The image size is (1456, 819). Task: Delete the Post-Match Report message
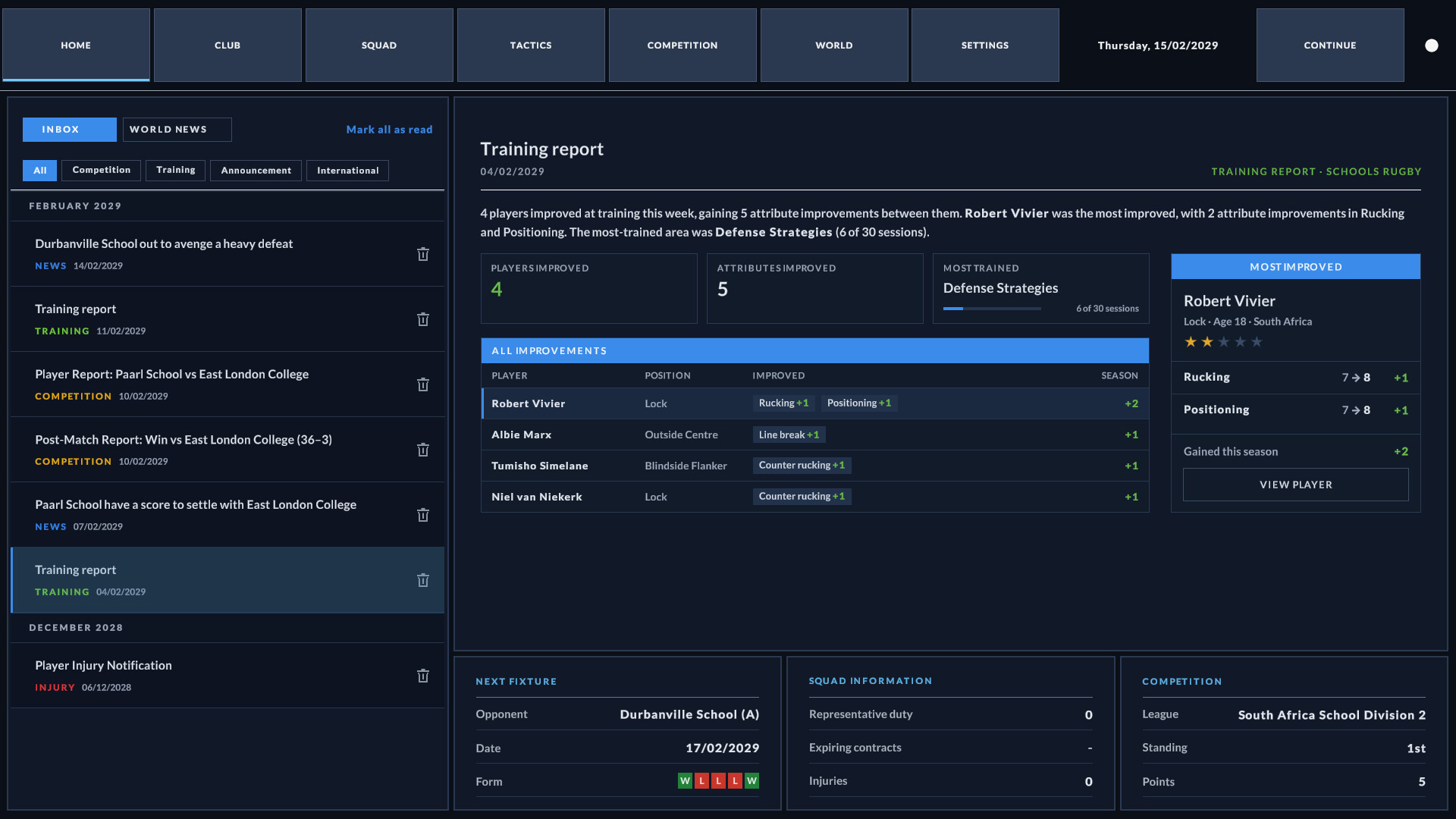coord(423,450)
